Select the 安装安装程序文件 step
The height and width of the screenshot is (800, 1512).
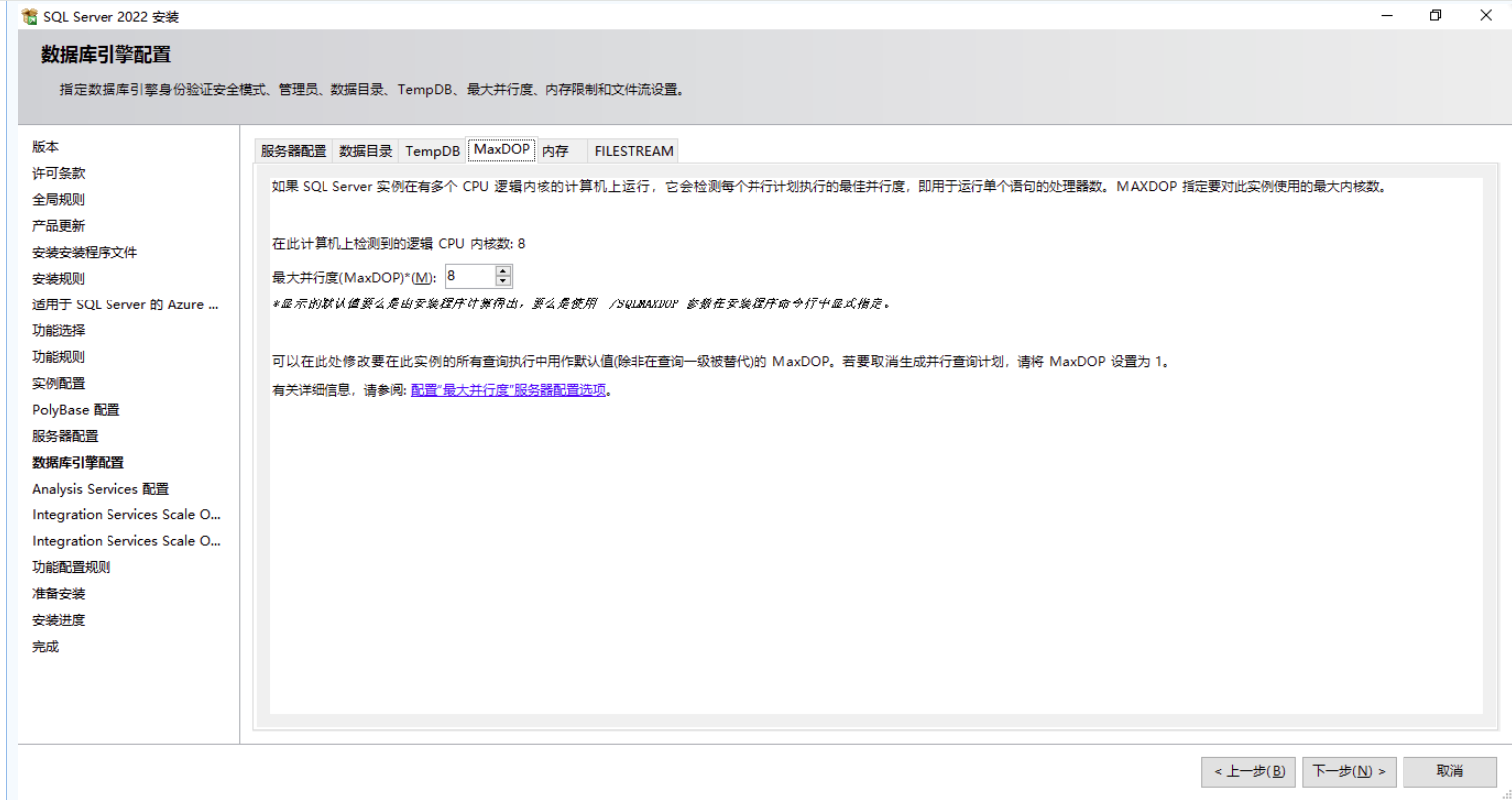(x=85, y=252)
